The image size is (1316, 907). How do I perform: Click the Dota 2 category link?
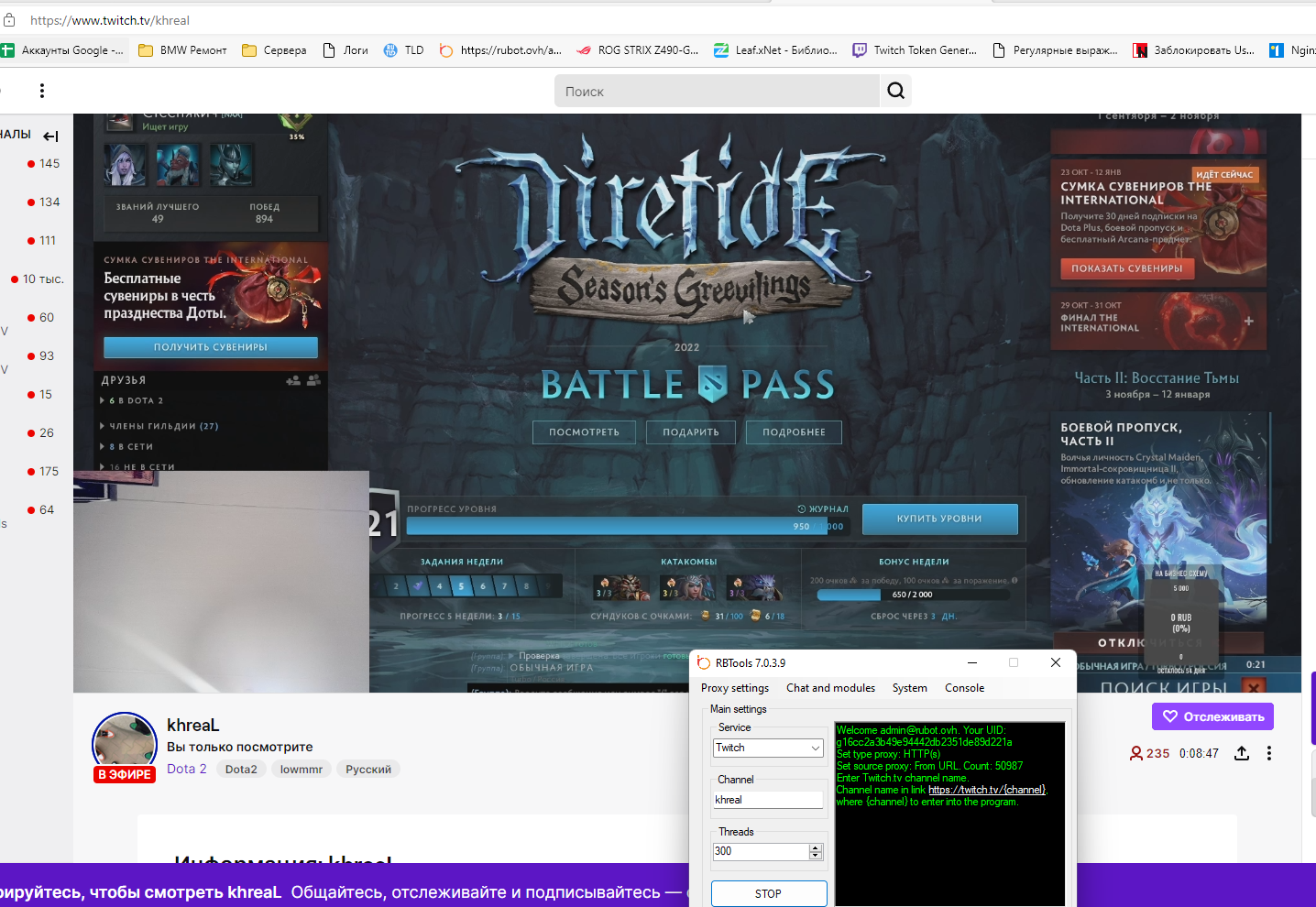click(x=187, y=769)
